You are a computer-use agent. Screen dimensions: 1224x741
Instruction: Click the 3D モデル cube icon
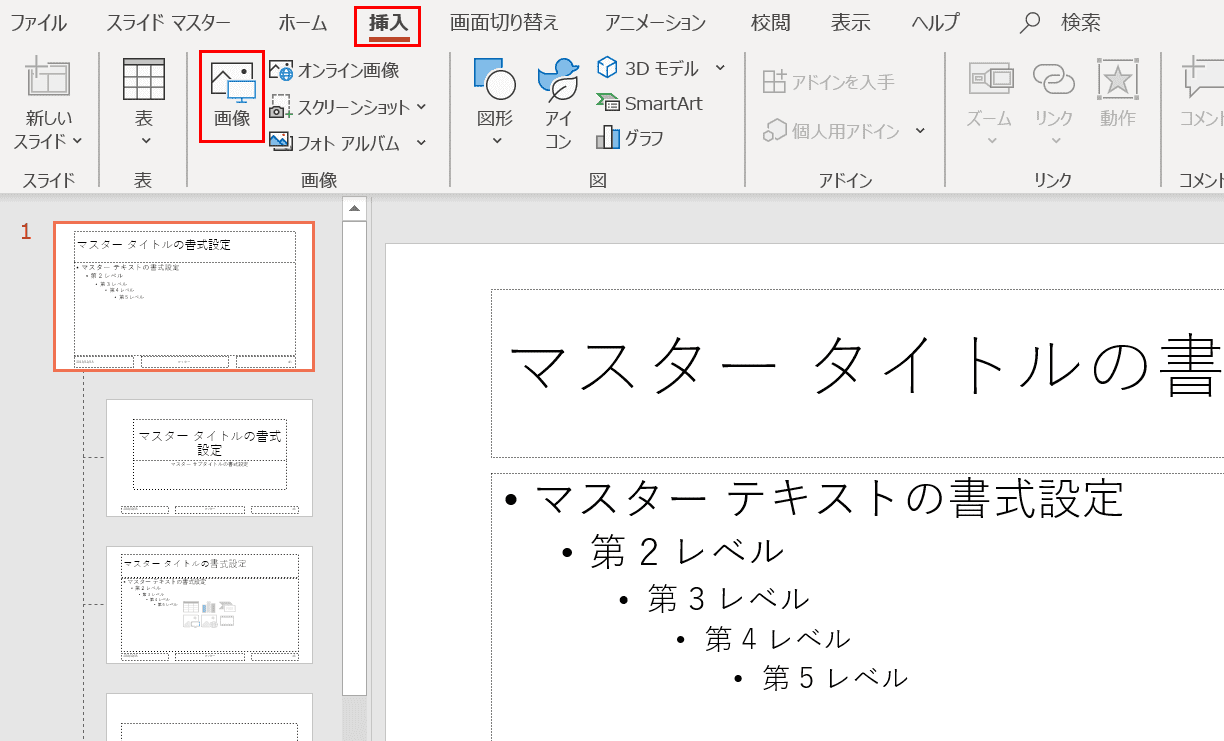point(607,67)
